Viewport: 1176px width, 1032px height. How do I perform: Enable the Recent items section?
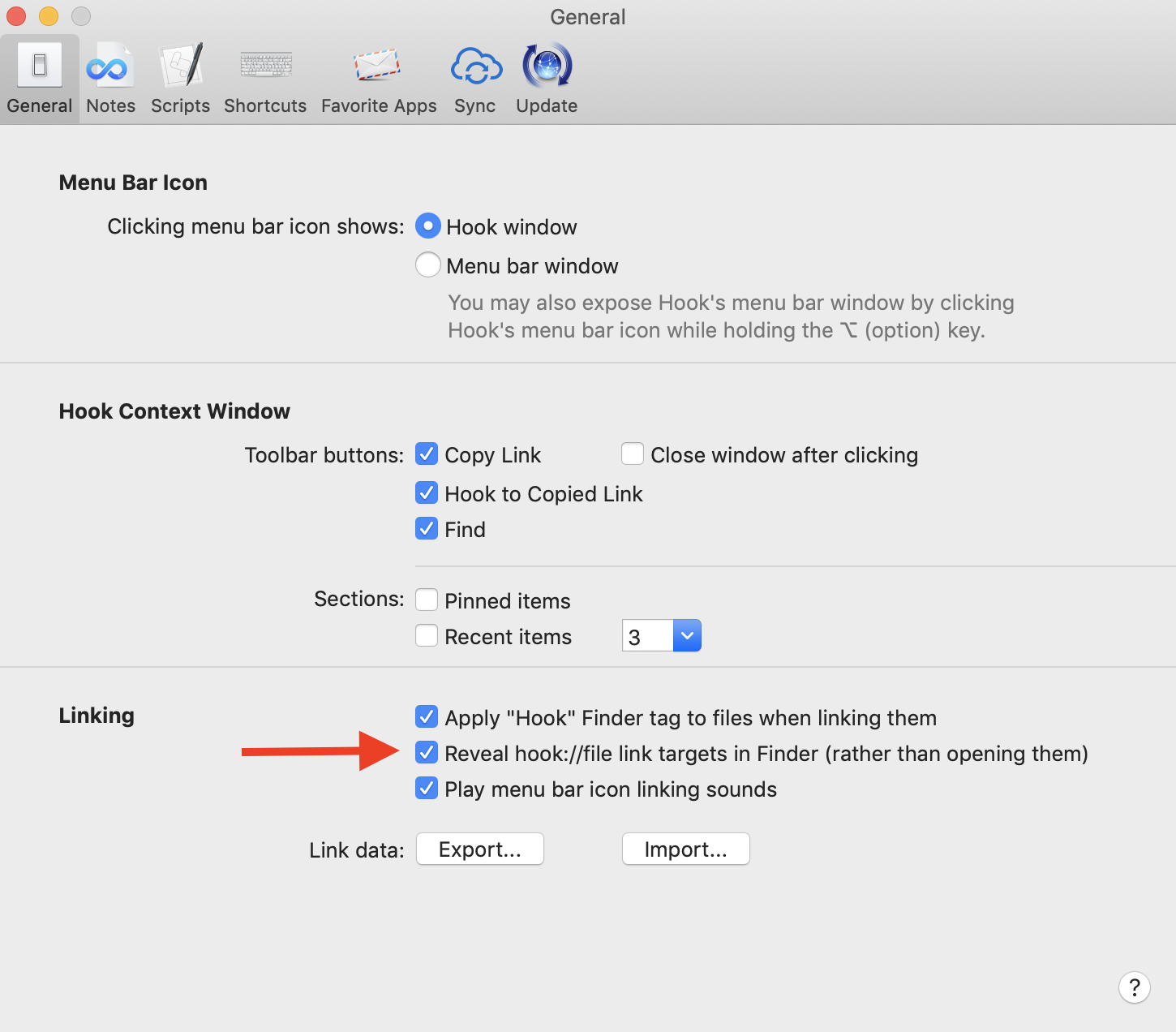(427, 636)
